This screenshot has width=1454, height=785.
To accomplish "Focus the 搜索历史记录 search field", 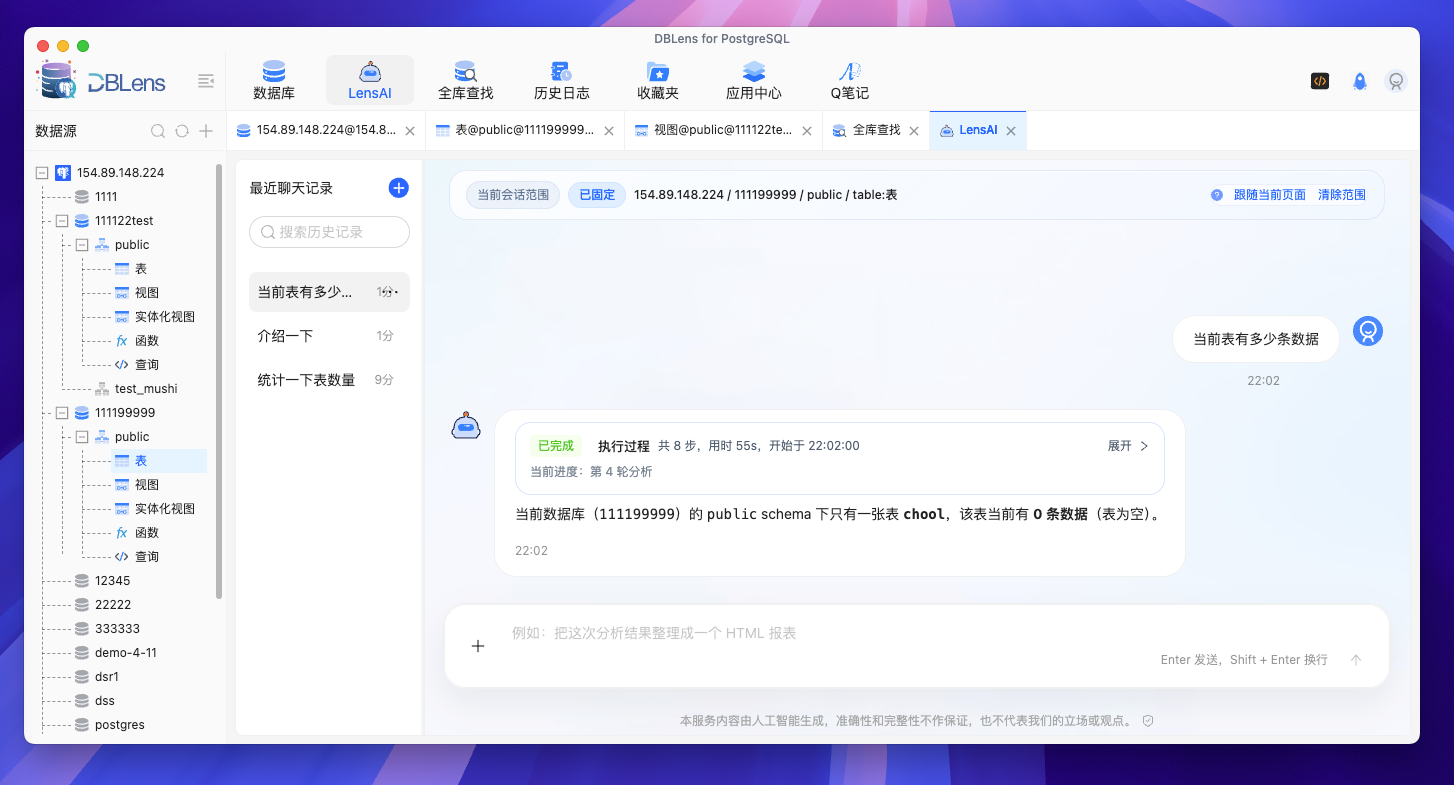I will [x=329, y=232].
